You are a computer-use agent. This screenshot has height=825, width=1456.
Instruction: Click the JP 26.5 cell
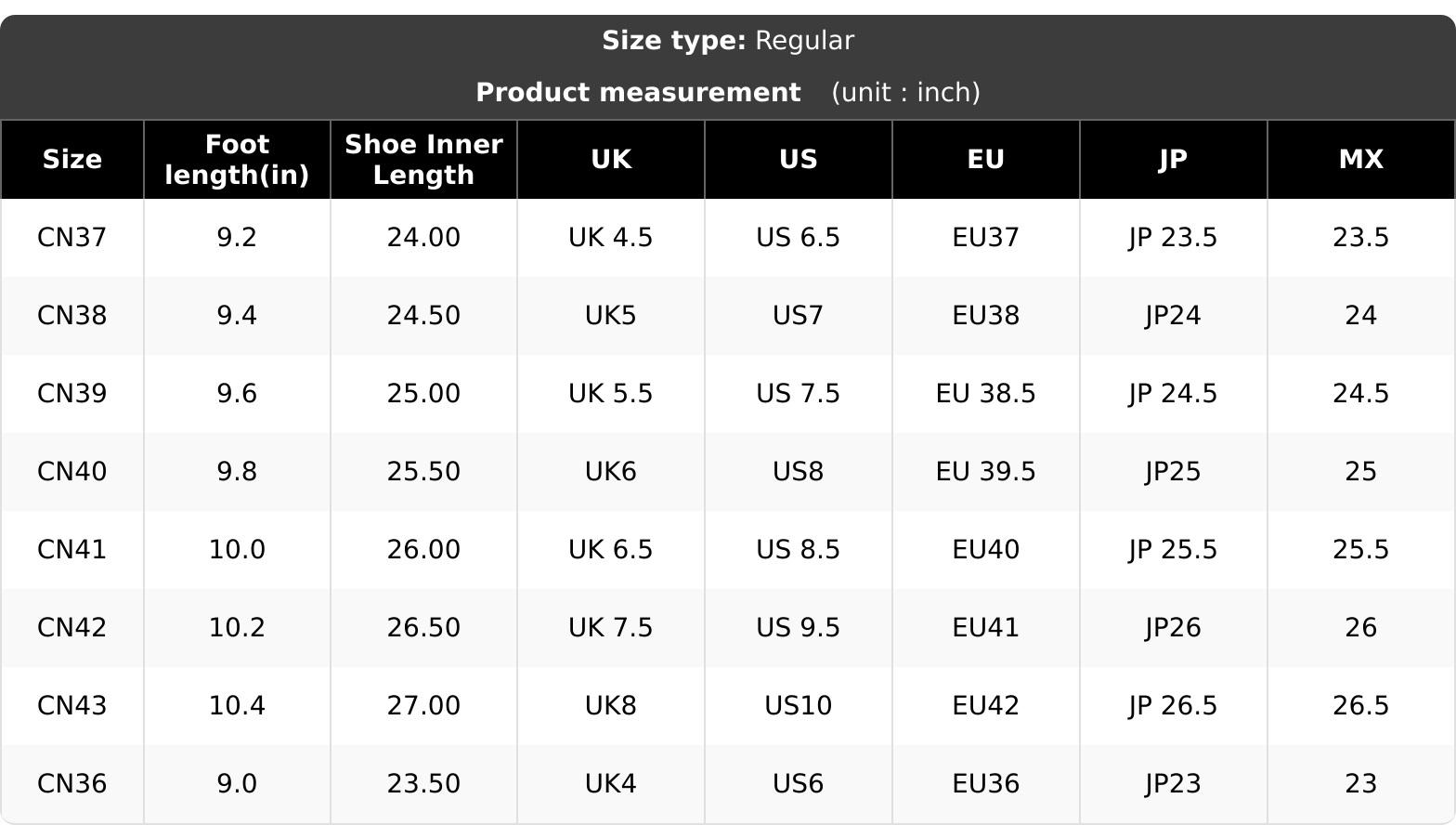click(x=1174, y=706)
